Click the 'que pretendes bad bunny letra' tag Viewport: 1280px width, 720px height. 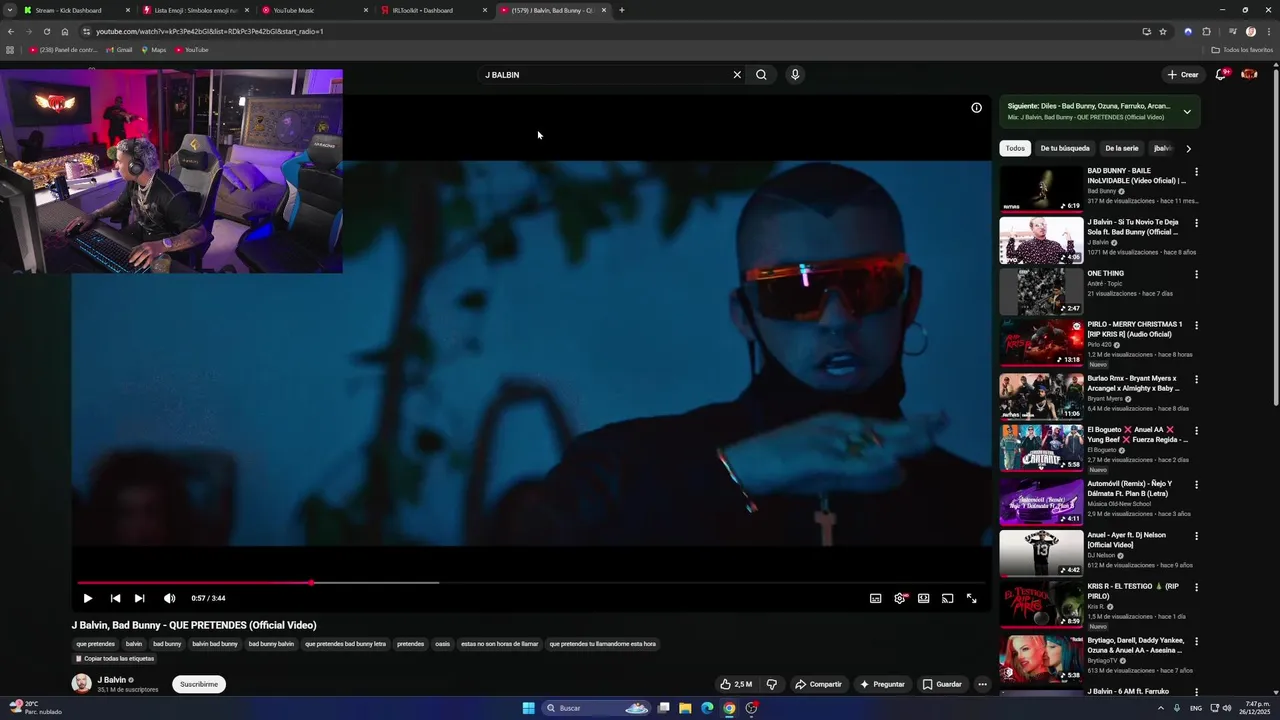point(345,644)
